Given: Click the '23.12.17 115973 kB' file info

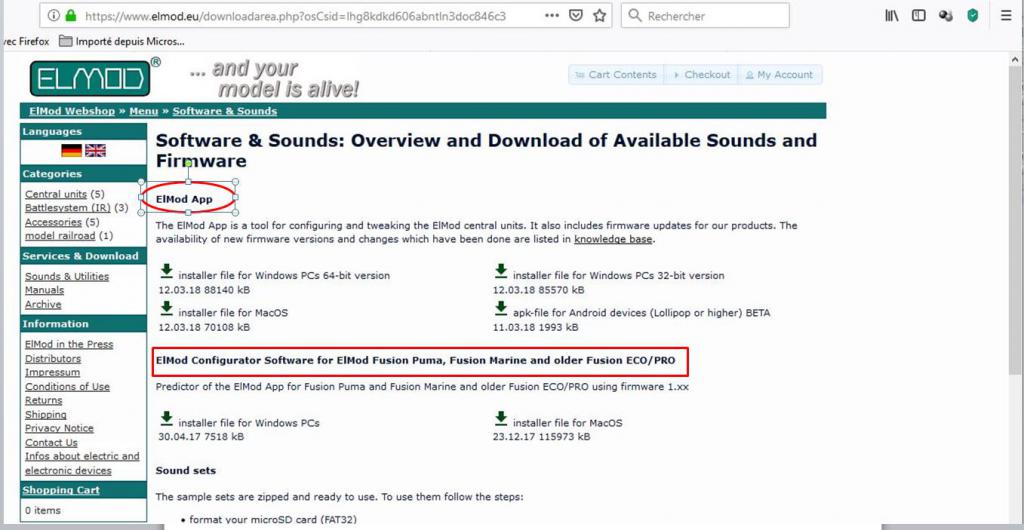Looking at the screenshot, I should pyautogui.click(x=541, y=437).
